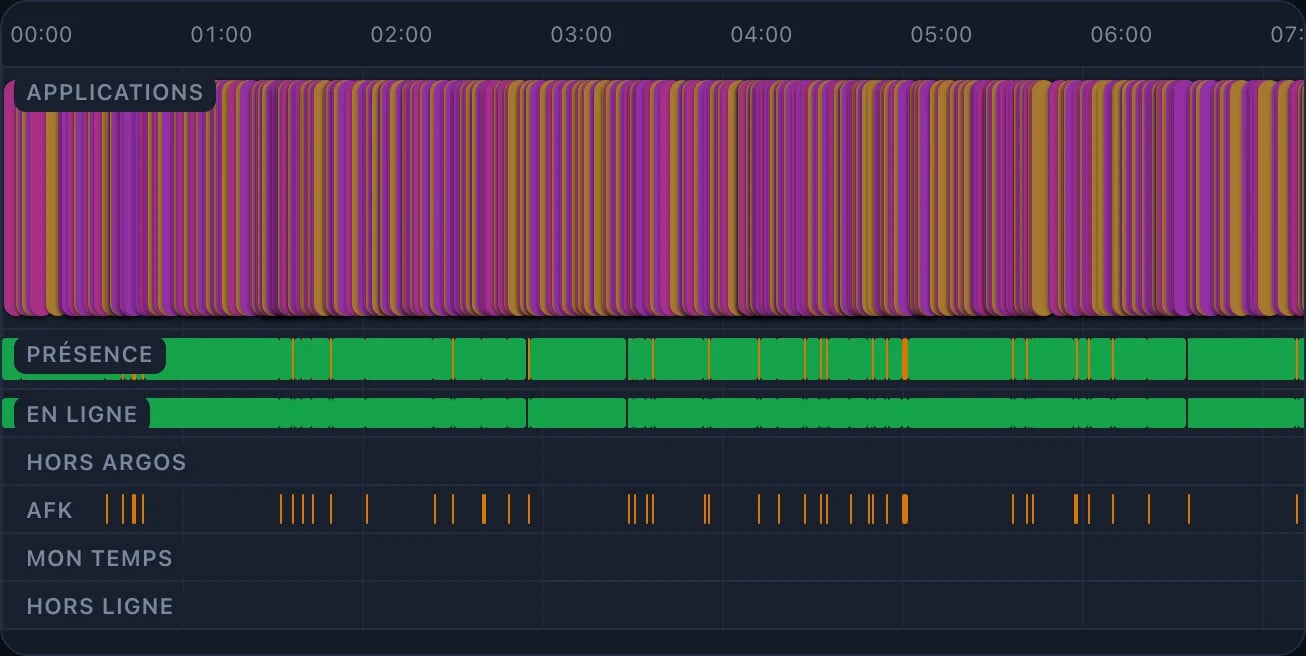Jump to the 03:00 time marker
The height and width of the screenshot is (656, 1306).
pyautogui.click(x=582, y=35)
